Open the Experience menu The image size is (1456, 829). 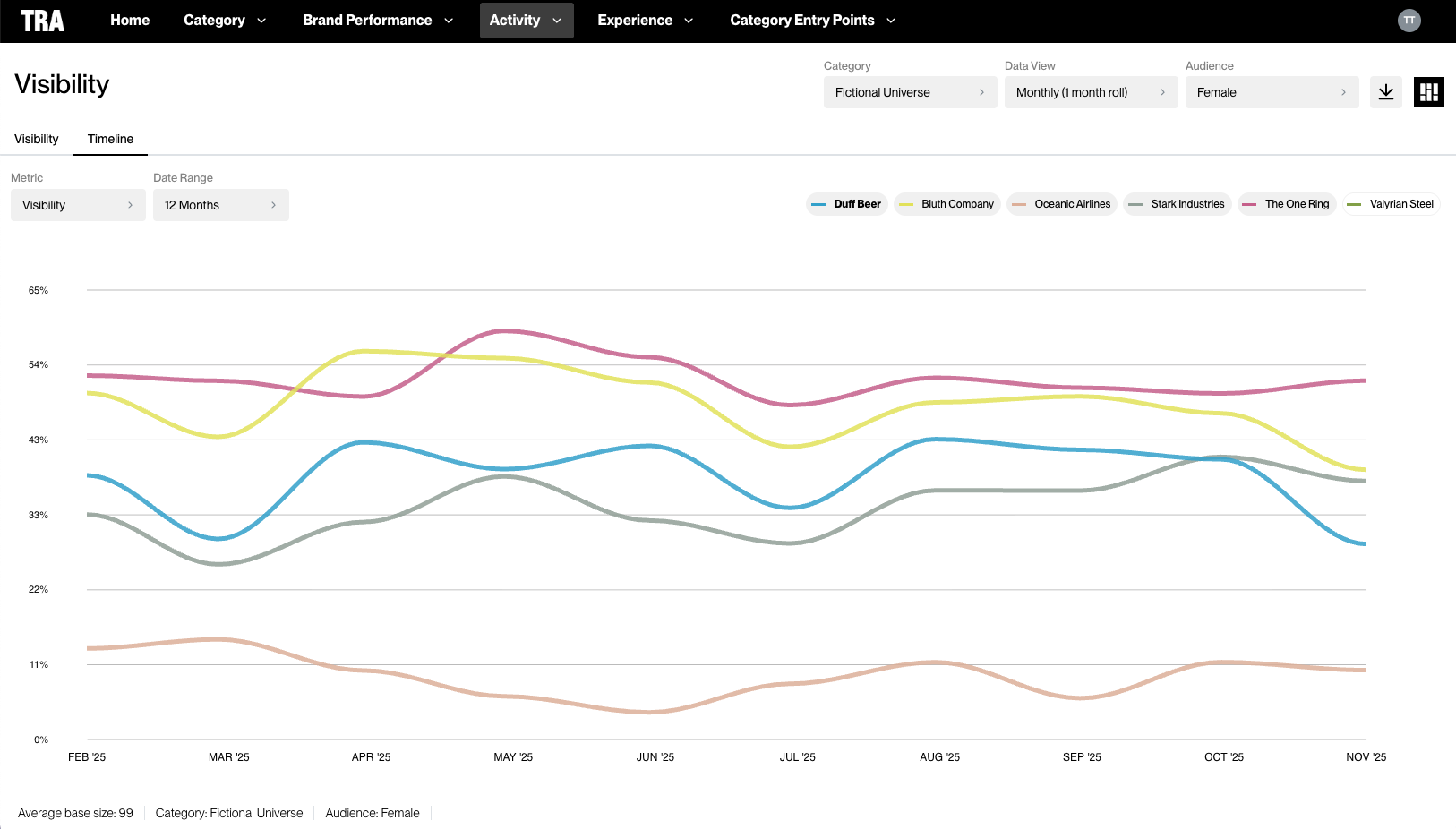pos(646,21)
